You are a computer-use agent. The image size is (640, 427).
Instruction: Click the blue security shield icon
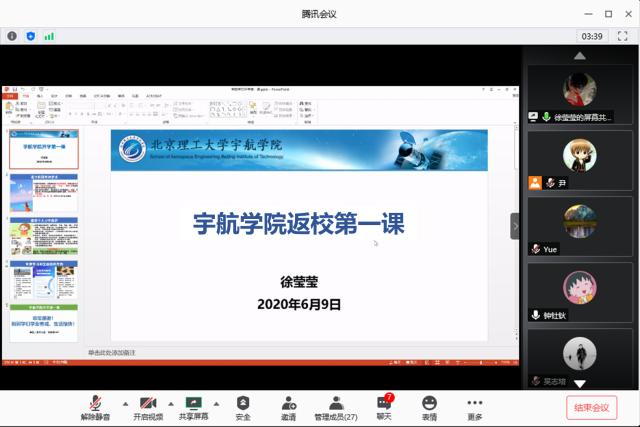30,36
